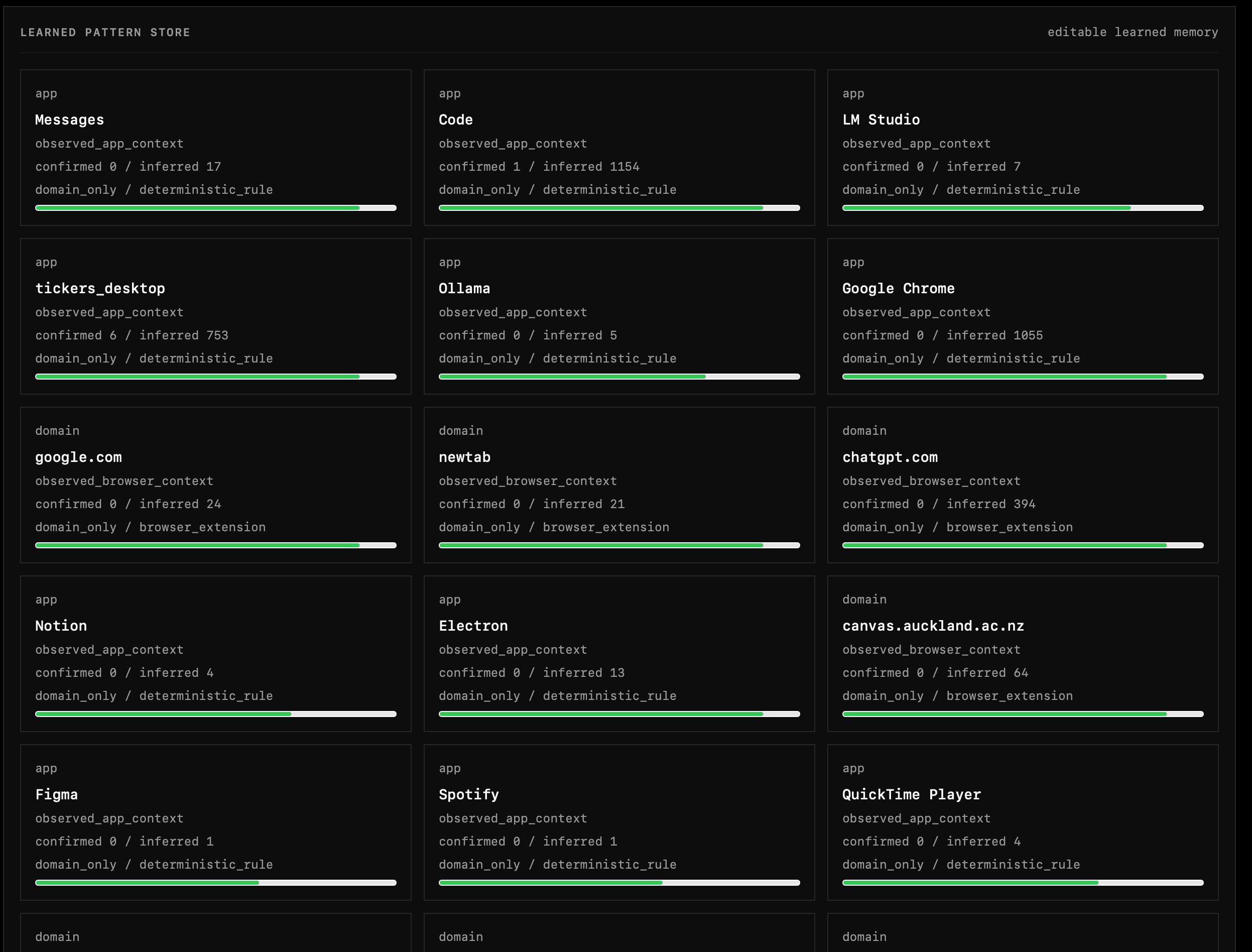Image resolution: width=1252 pixels, height=952 pixels.
Task: Click the QuickTime Player confidence bar
Action: coord(1023,883)
